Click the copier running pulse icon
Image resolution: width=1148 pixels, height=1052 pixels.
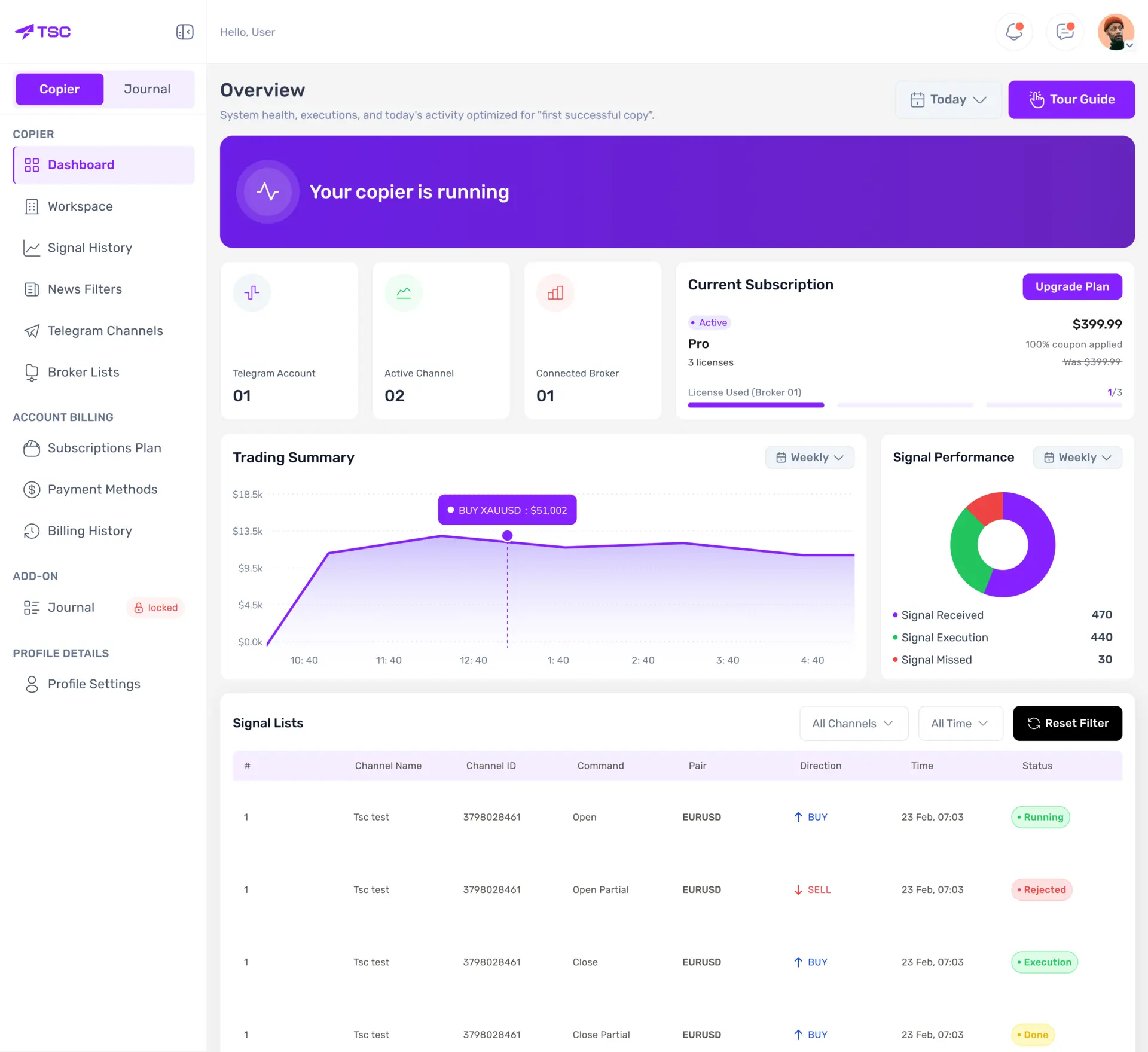pos(268,191)
